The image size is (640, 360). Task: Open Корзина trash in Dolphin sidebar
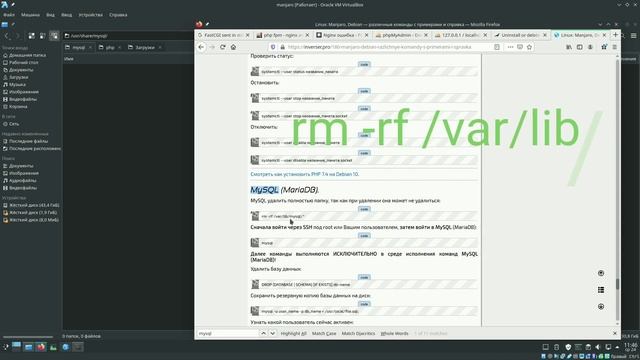18,107
